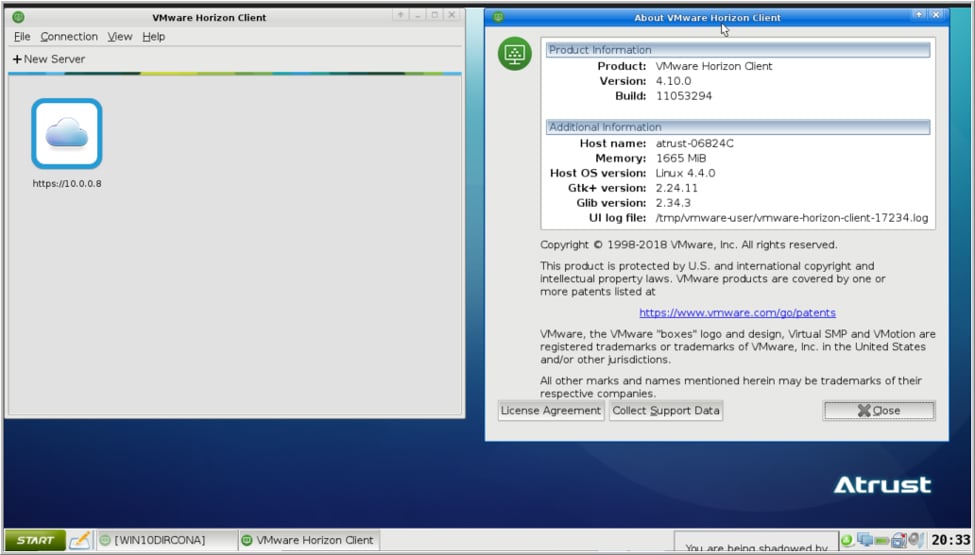Click the Additional Information section header
The image size is (975, 555).
tap(737, 127)
